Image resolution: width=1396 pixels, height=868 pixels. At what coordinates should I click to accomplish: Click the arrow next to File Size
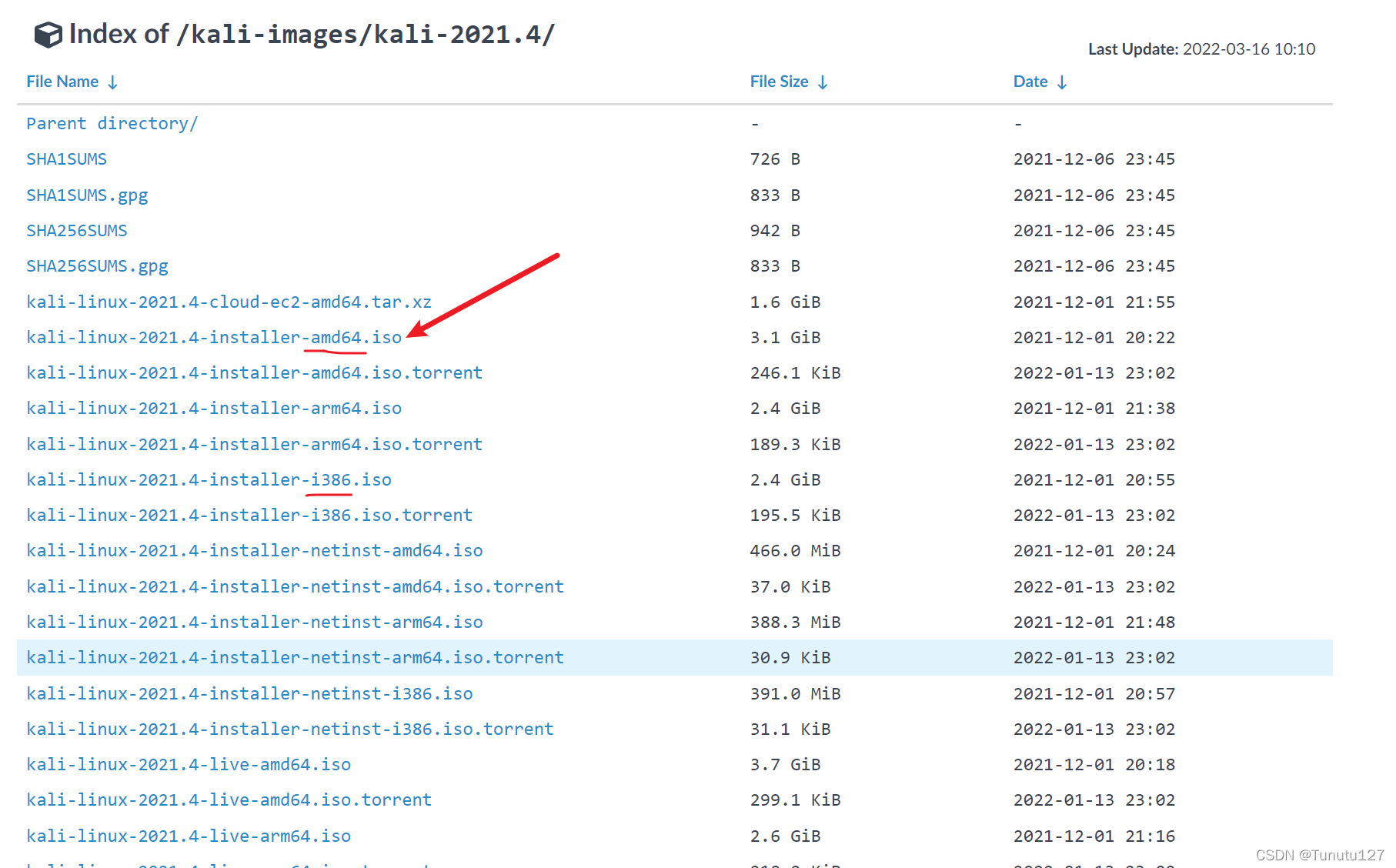(823, 82)
